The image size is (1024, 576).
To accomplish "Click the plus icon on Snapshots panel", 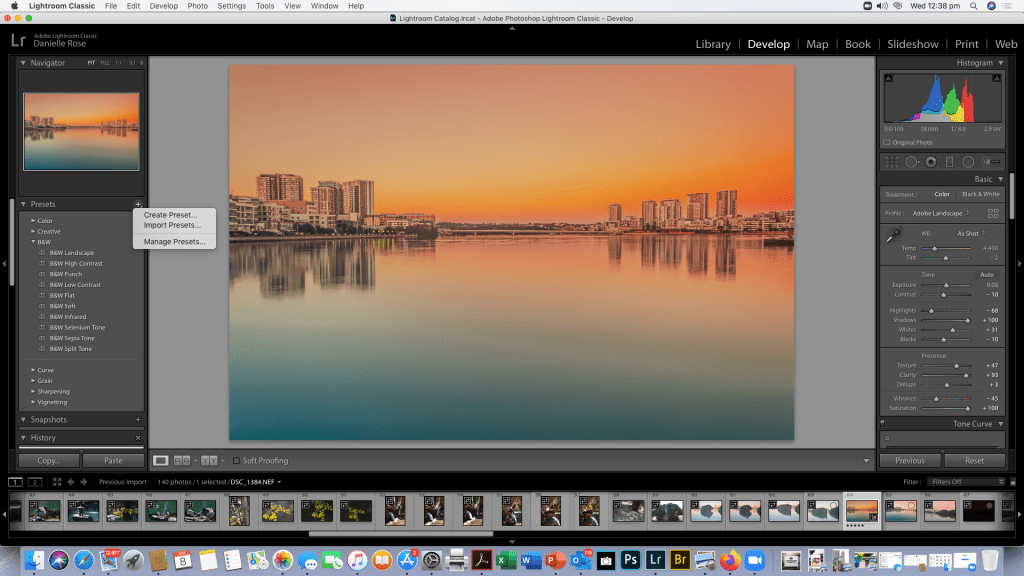I will (138, 420).
